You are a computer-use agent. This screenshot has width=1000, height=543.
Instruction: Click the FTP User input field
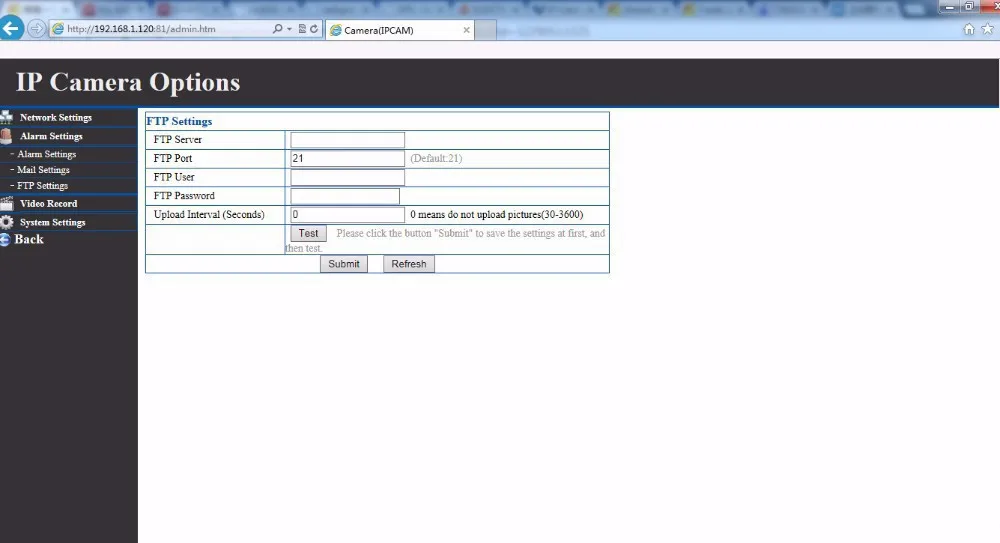348,177
